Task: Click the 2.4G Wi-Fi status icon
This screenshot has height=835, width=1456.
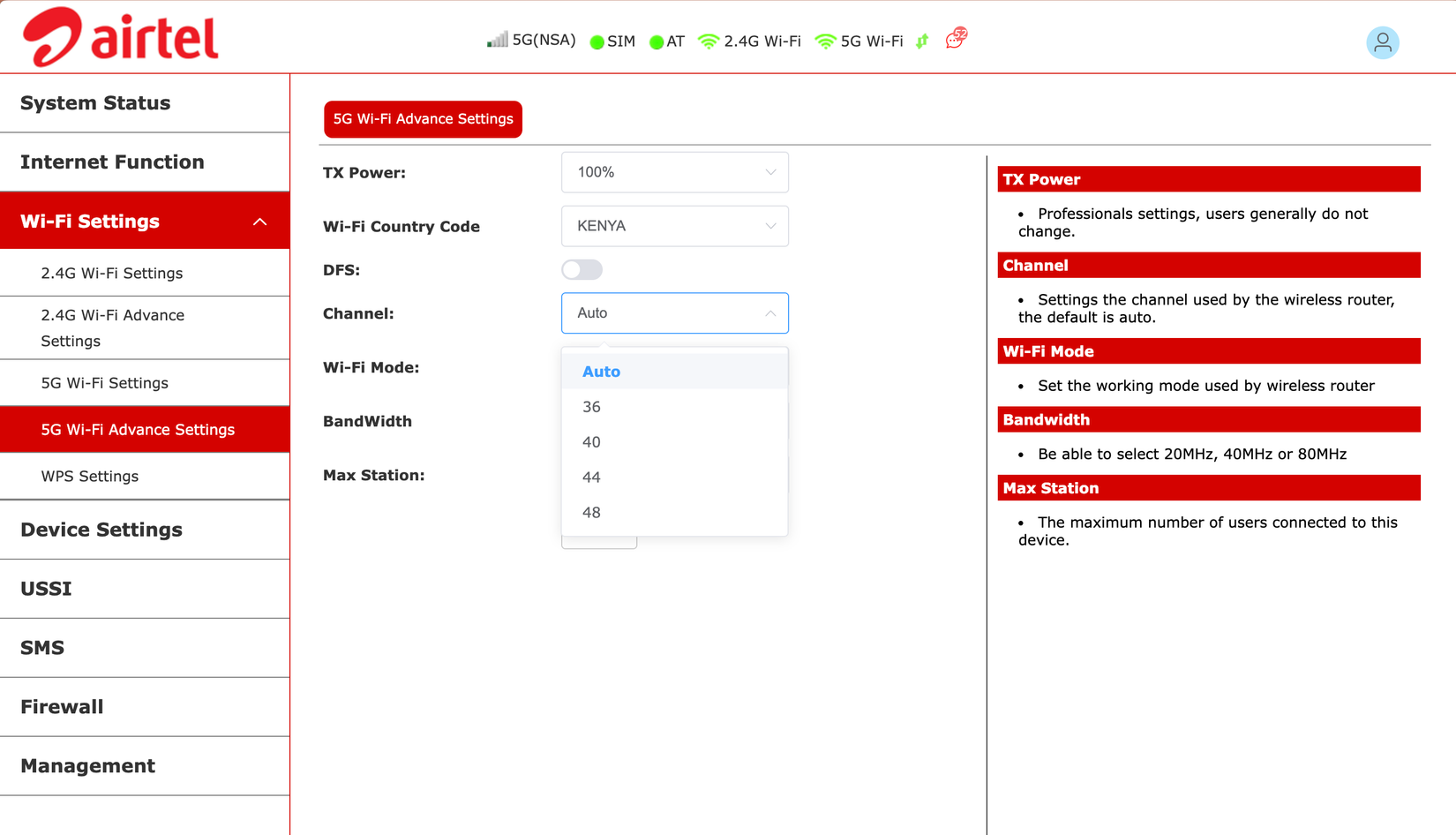Action: click(708, 41)
